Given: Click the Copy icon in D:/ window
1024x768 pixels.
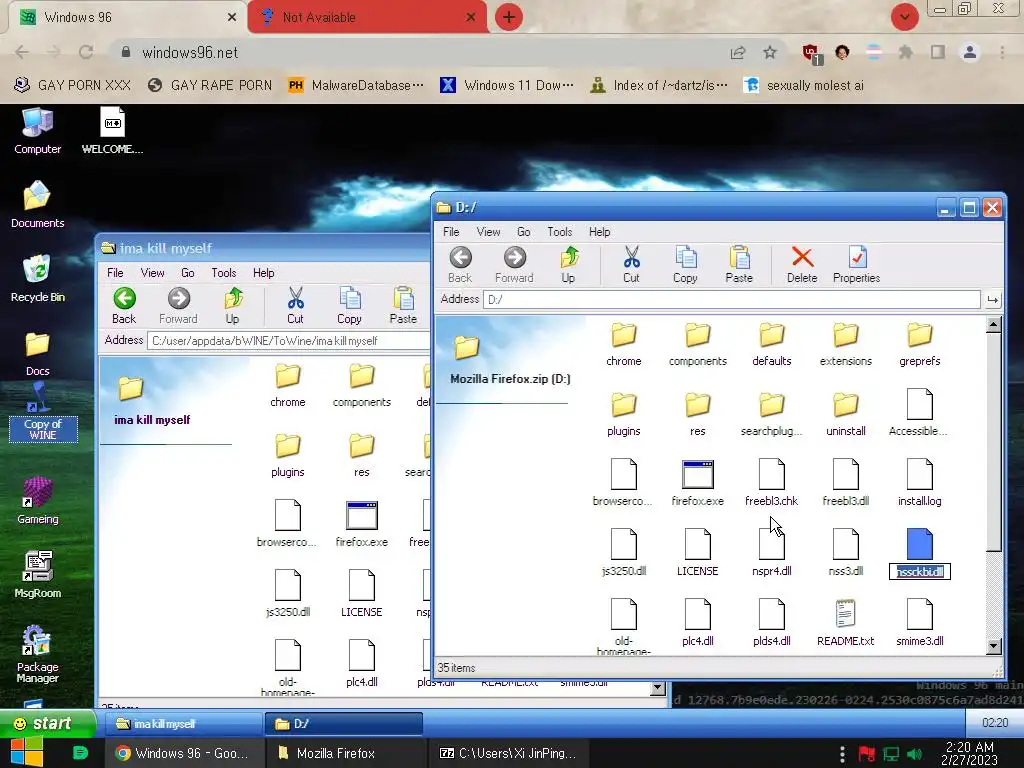Looking at the screenshot, I should [x=685, y=264].
